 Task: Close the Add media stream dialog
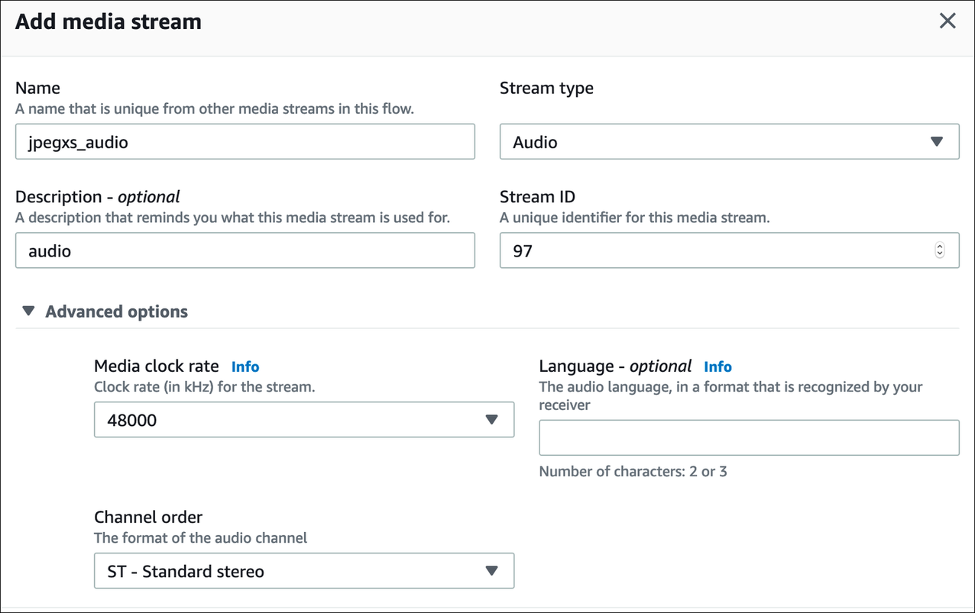[x=947, y=21]
